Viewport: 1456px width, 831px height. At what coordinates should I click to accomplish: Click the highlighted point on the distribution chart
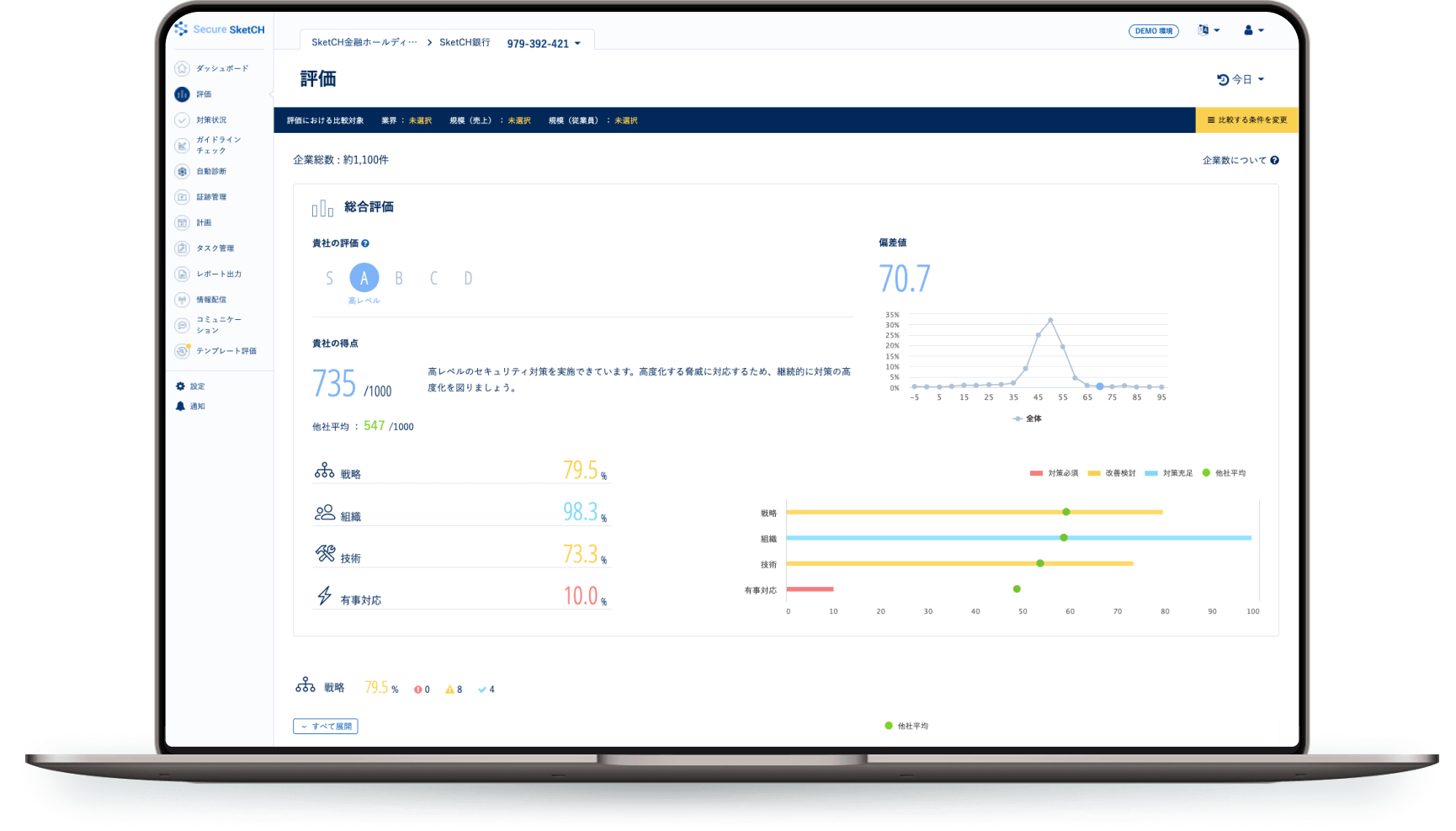pos(1100,386)
